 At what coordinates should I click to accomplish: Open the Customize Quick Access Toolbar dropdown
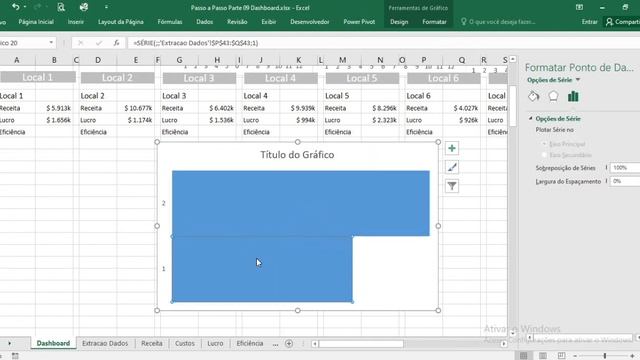click(x=106, y=7)
